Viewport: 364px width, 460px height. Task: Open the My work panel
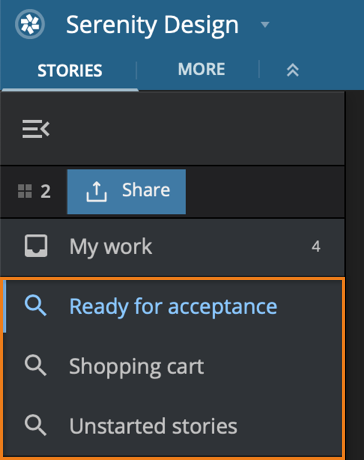[x=173, y=247]
